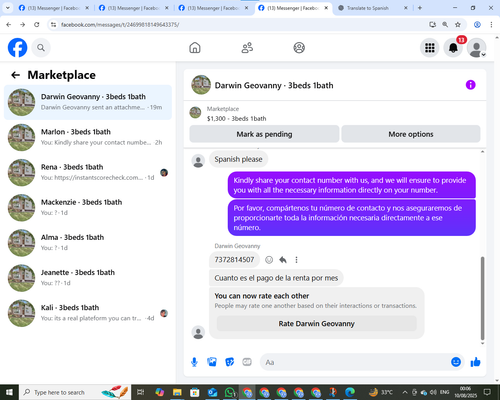This screenshot has height=400, width=500.
Task: Open notifications bell with 13 badge
Action: point(453,48)
